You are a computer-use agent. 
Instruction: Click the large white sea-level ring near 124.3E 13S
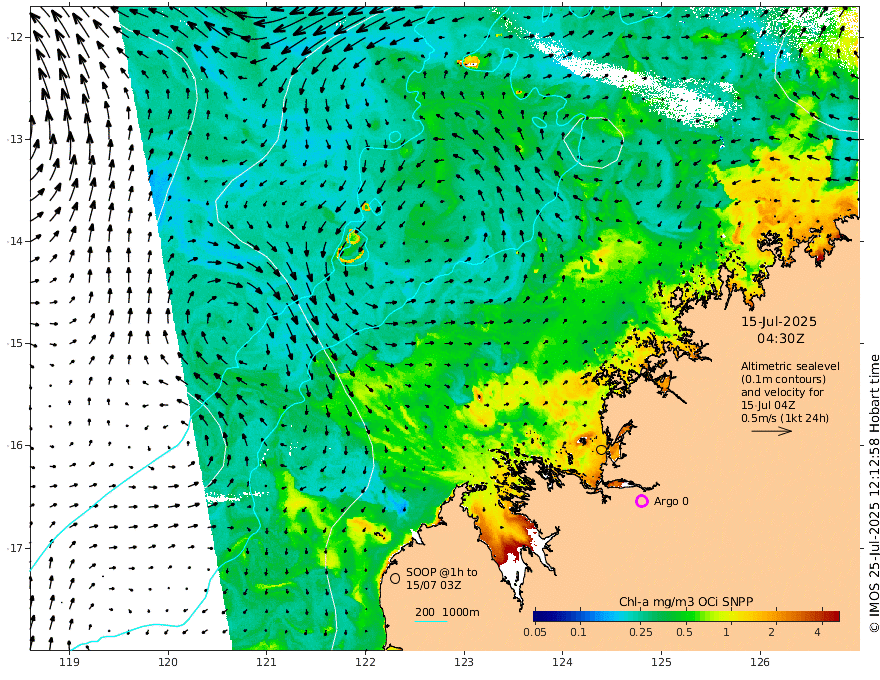[x=593, y=143]
